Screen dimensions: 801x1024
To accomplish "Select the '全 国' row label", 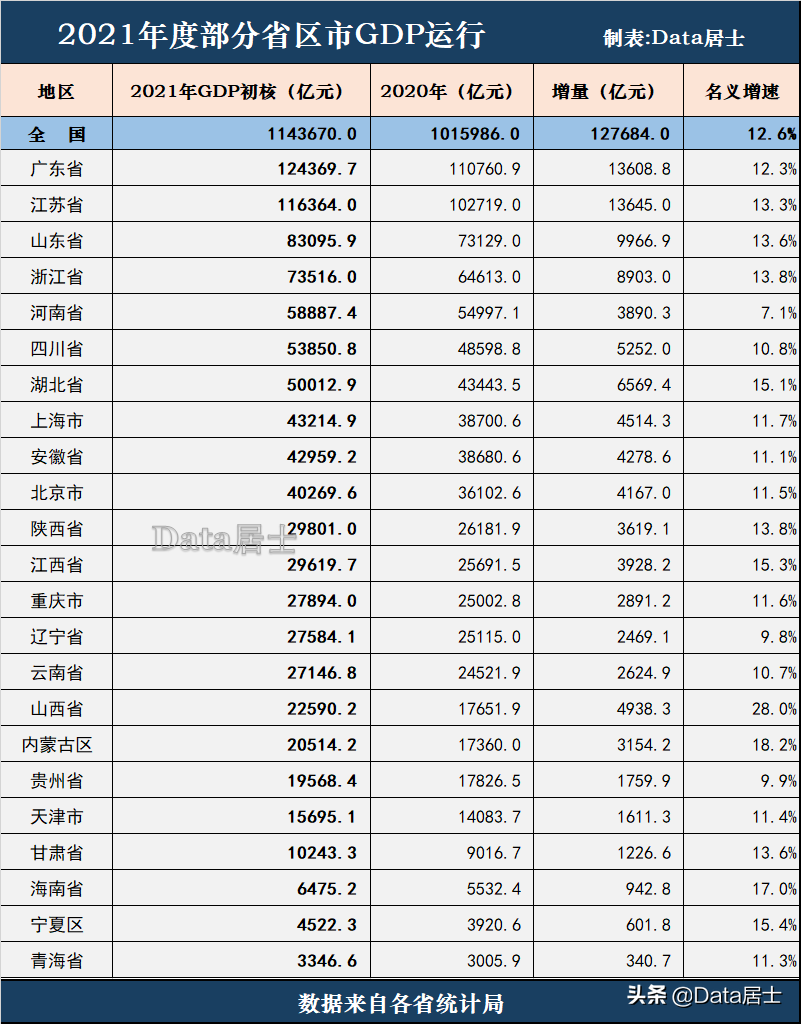I will pos(57,135).
